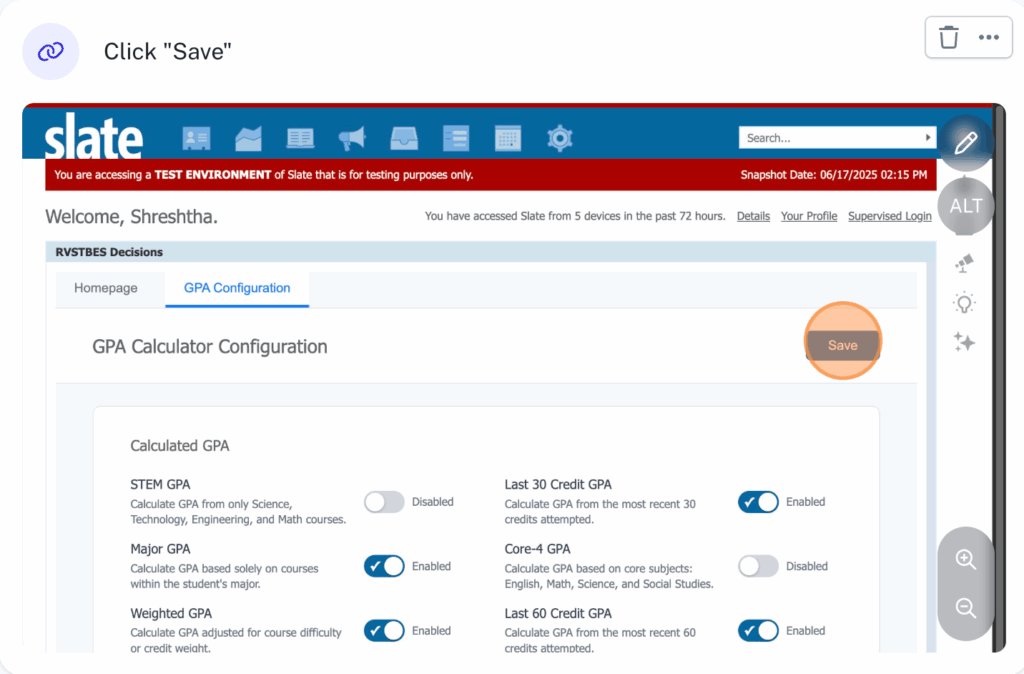Click the zoom in magnifier

coord(965,560)
